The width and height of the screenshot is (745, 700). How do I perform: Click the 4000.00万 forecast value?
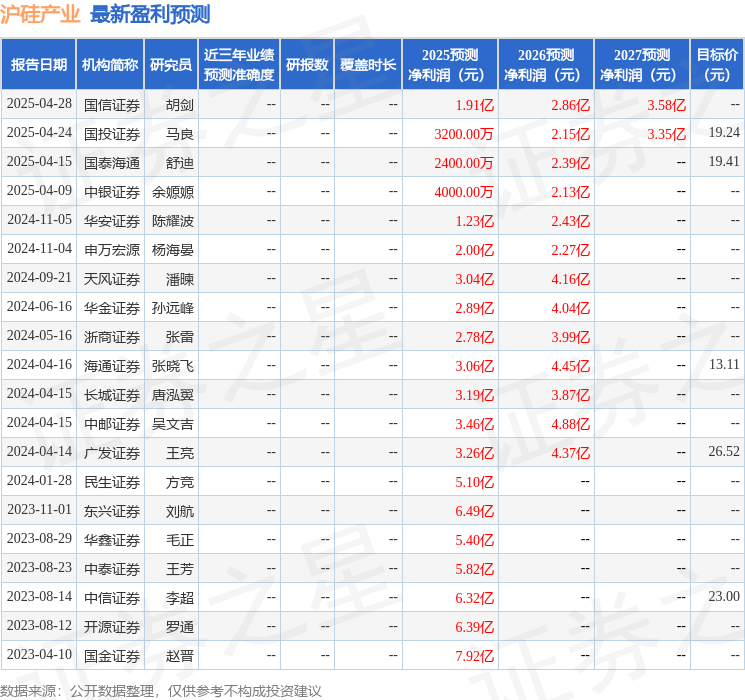[x=464, y=192]
